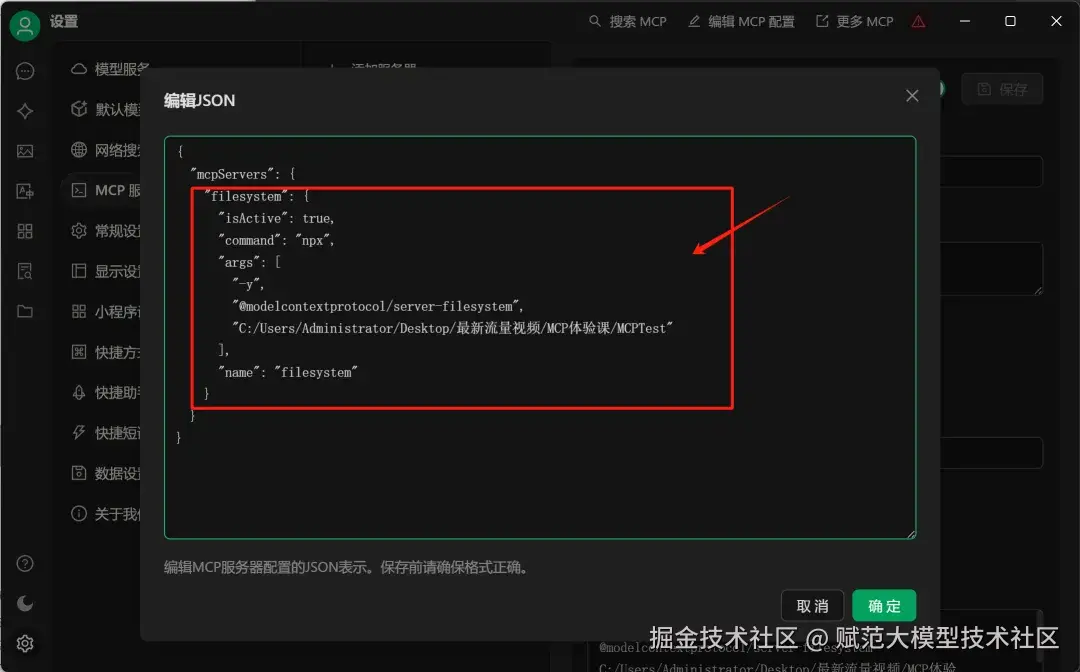
Task: Open the image generation icon
Action: [x=26, y=151]
